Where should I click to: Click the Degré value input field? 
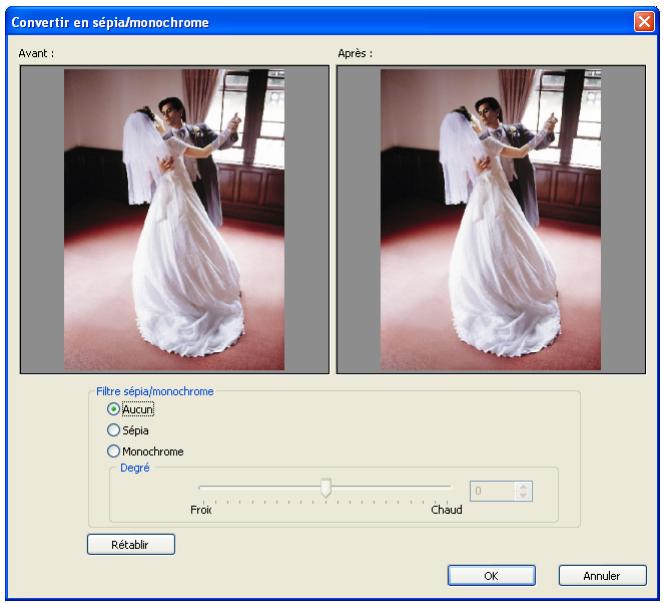(x=493, y=491)
